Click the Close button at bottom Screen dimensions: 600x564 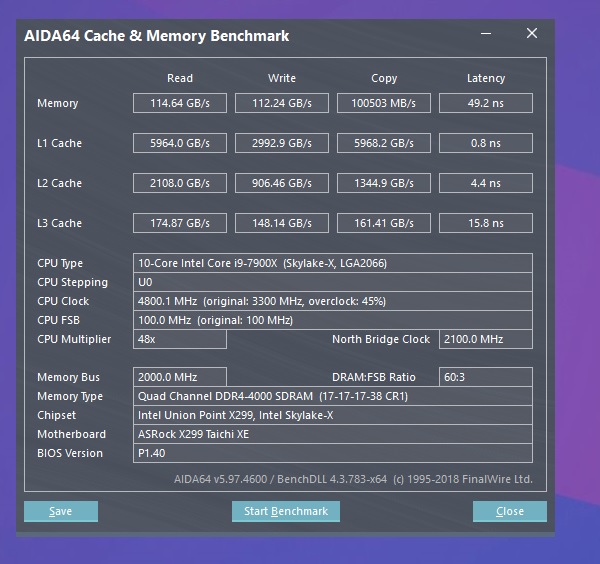click(x=510, y=511)
